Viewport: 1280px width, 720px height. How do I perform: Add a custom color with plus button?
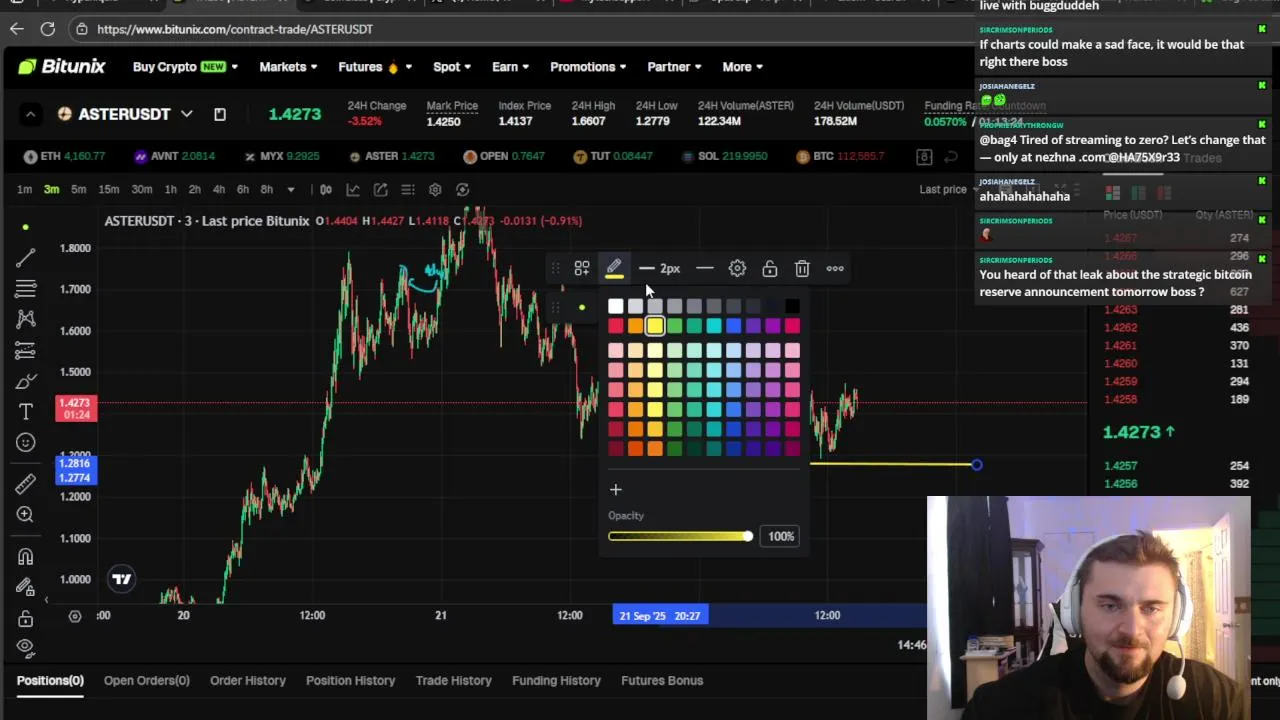point(616,490)
